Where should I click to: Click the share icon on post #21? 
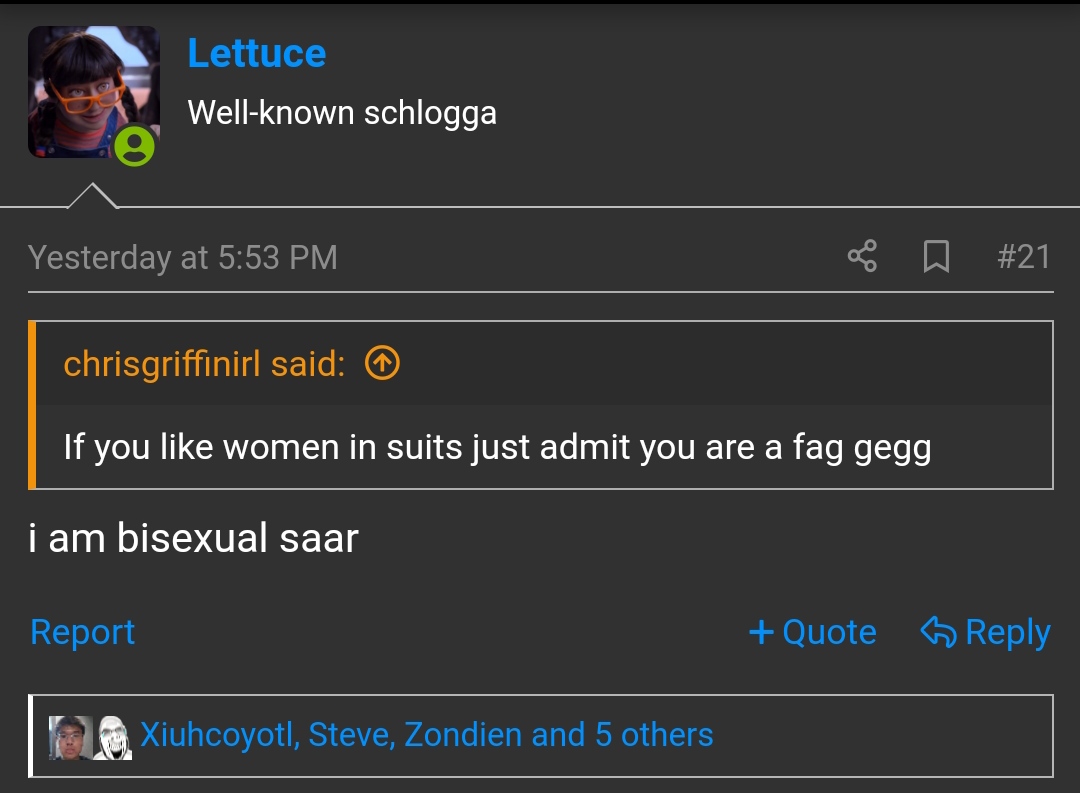point(862,256)
